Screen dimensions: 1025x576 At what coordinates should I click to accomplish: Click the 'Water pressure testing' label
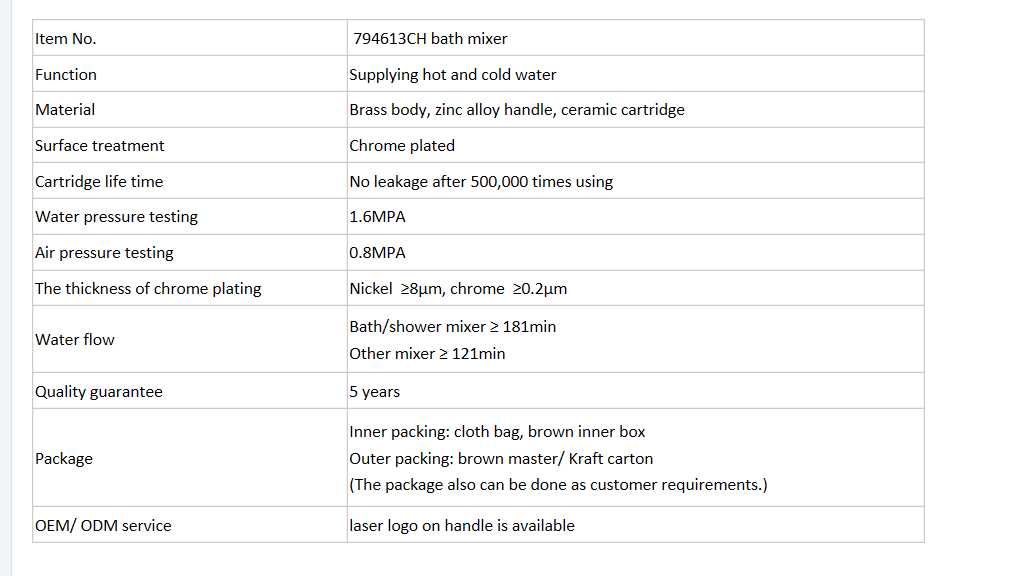(116, 217)
